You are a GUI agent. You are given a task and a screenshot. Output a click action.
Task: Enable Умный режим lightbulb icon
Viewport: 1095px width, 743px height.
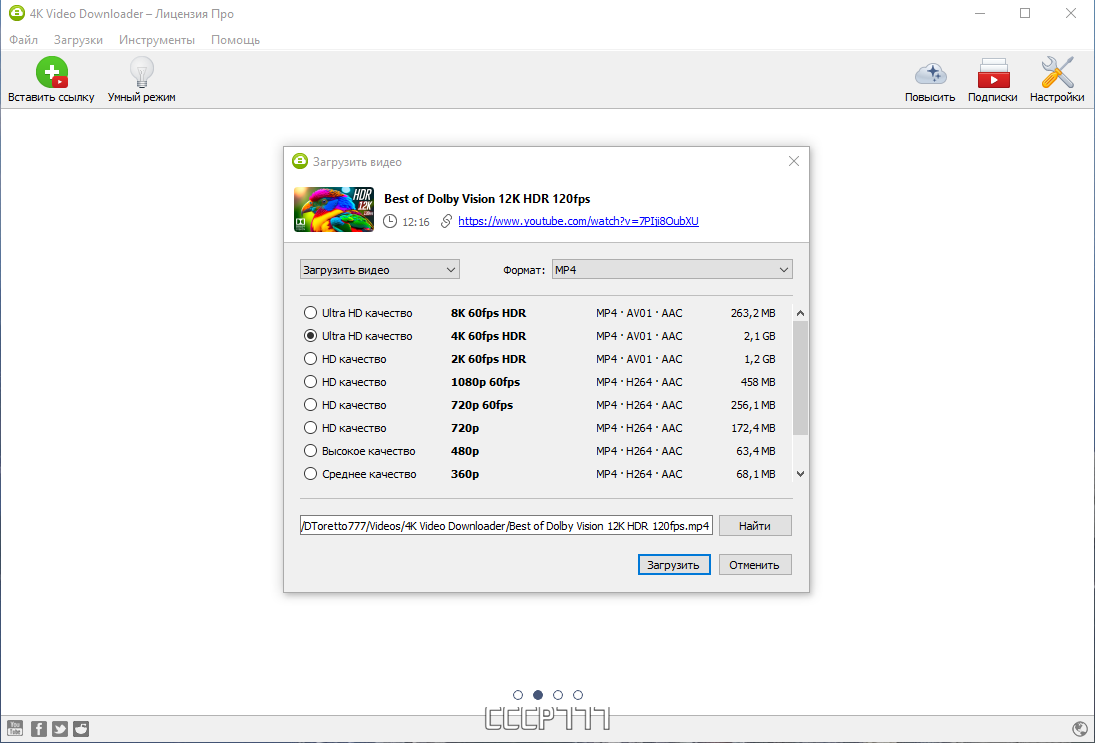[141, 72]
